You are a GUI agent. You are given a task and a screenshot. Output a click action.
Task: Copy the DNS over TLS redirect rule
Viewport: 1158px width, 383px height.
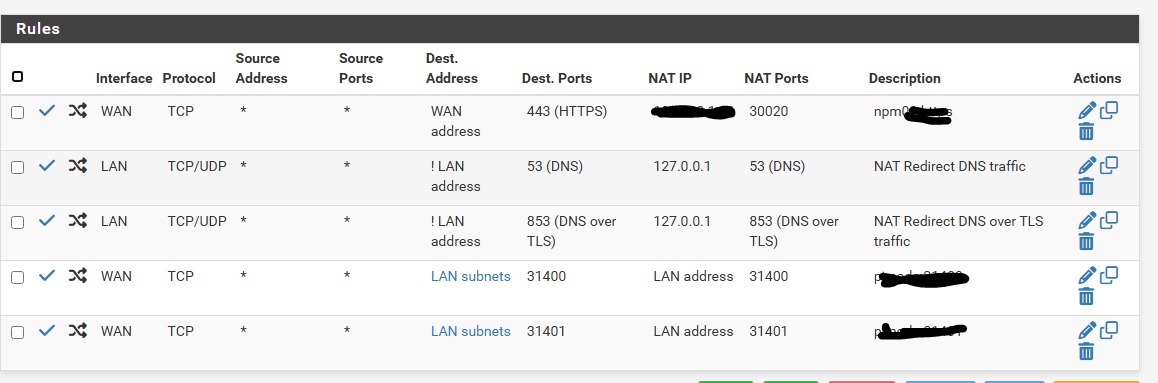1109,220
